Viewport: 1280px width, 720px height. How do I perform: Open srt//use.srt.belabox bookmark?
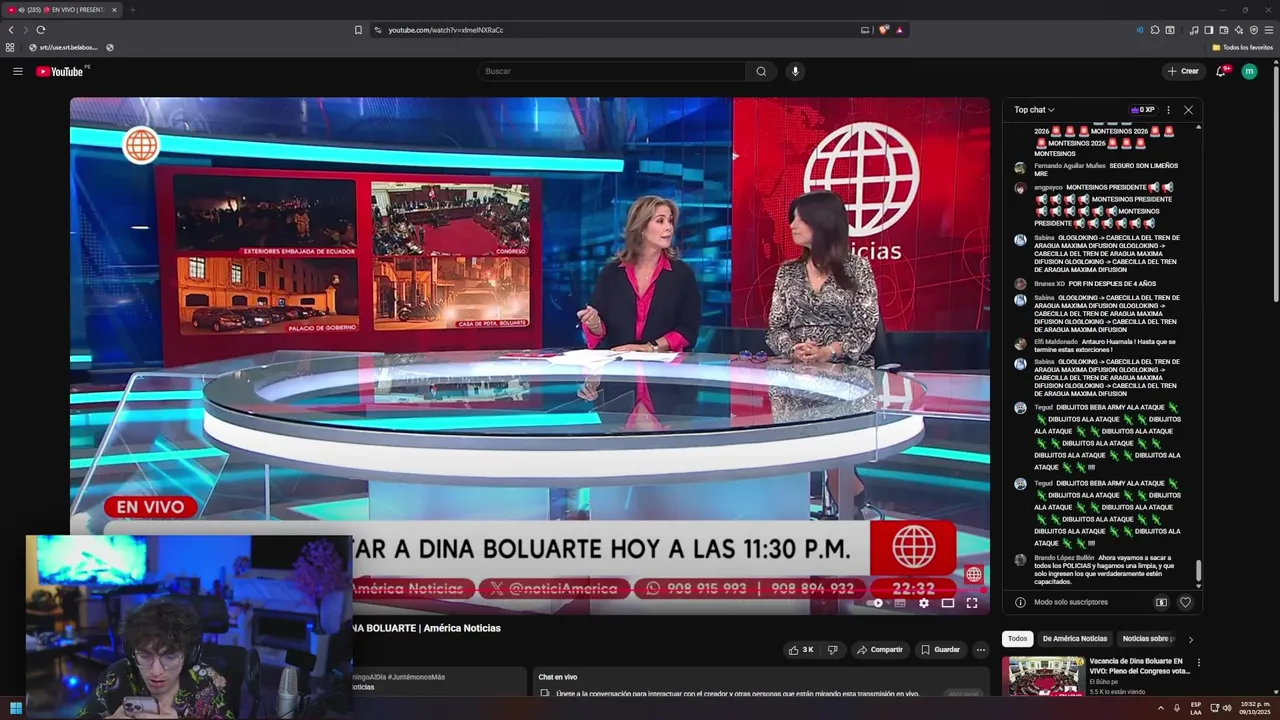point(64,47)
